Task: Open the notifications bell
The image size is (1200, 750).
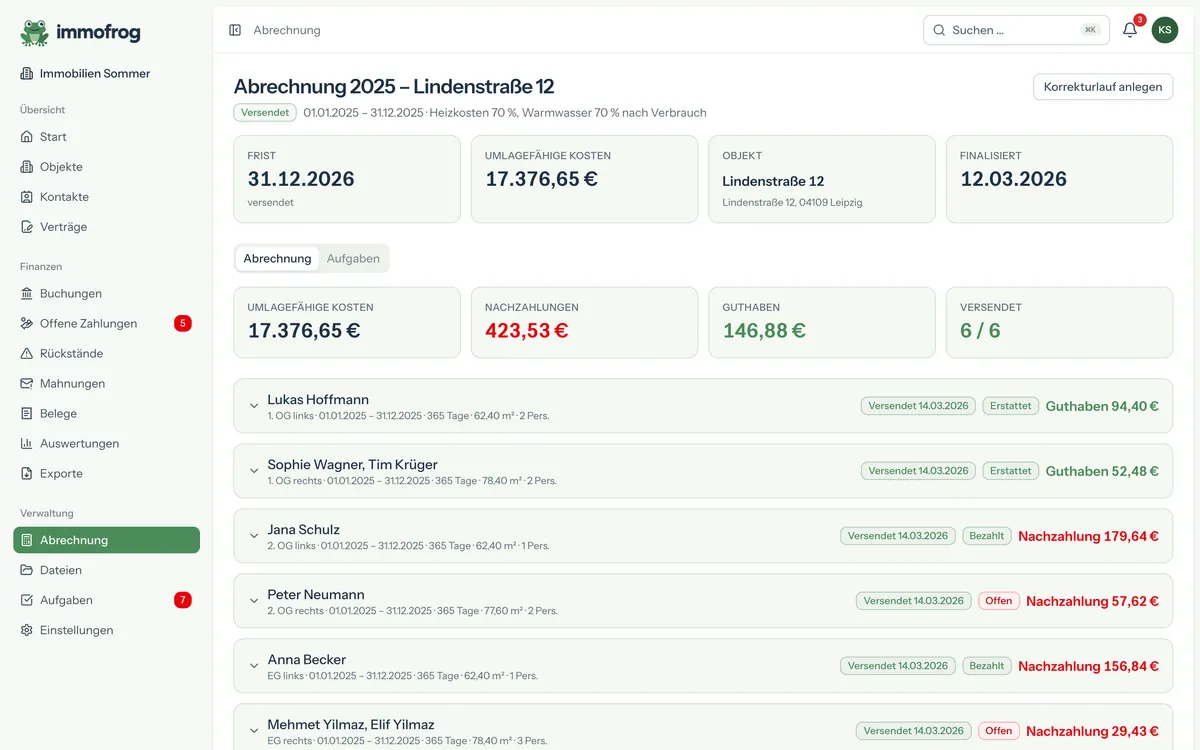Action: [1130, 30]
